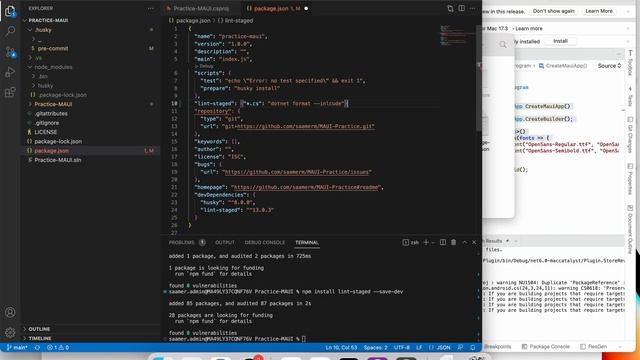Click search magnifier in Visual Studio window
This screenshot has width=640, height=360.
[503, 44]
